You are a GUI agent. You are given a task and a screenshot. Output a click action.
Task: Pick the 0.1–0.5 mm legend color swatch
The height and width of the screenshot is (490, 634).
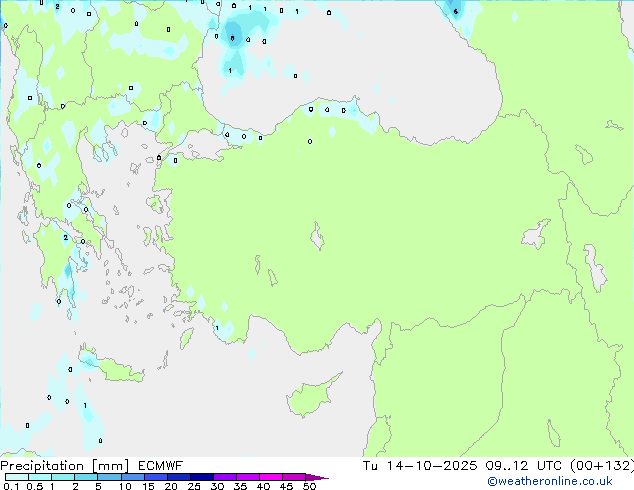[17, 477]
